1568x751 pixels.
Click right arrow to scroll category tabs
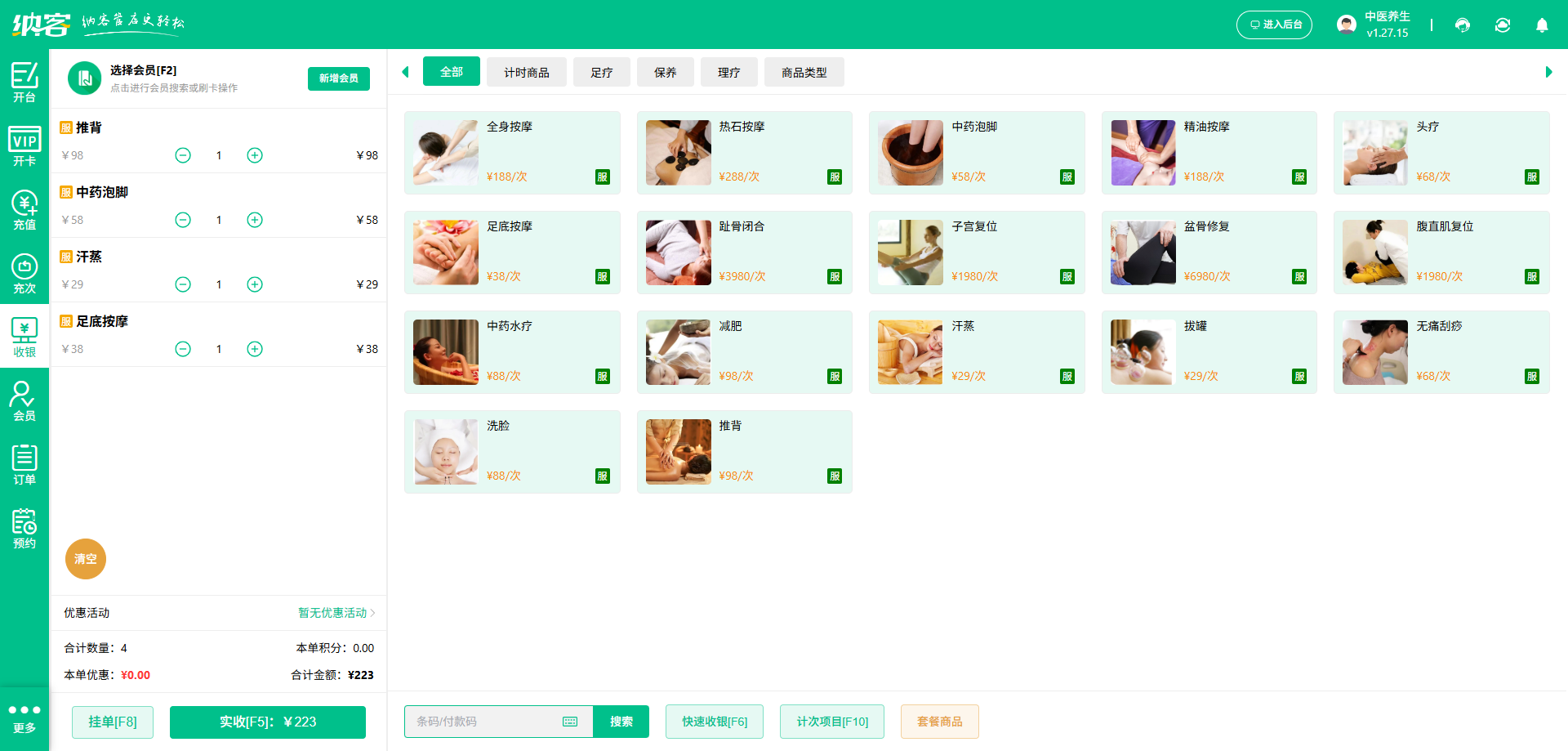(1549, 72)
